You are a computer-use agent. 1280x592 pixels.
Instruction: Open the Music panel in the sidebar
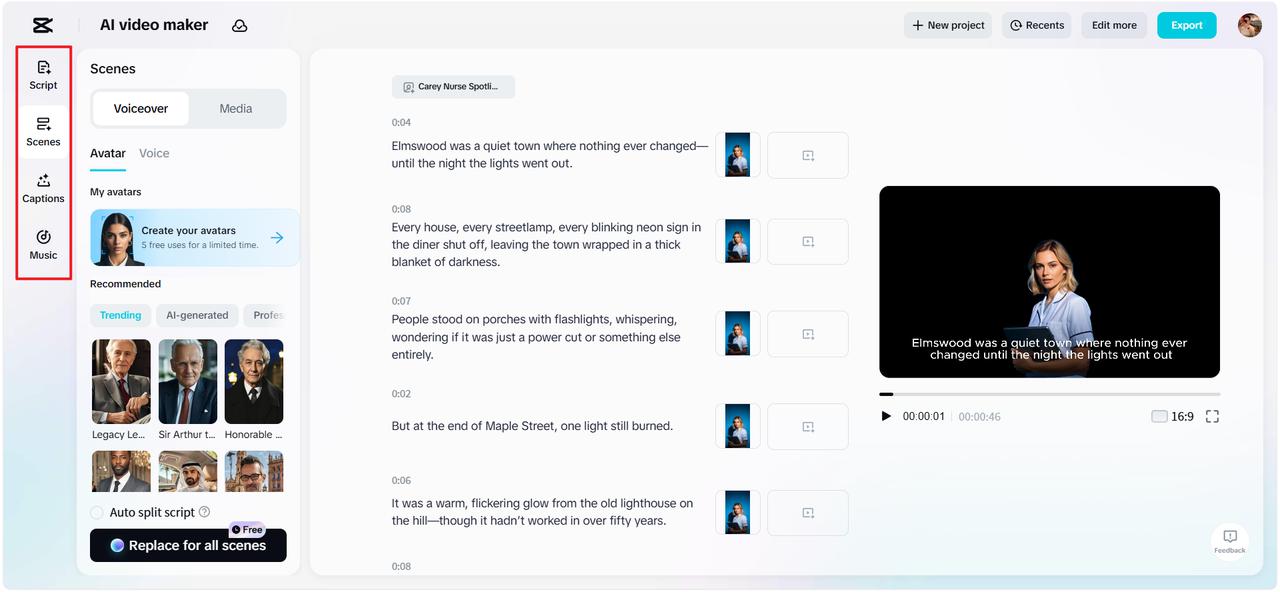pos(43,245)
